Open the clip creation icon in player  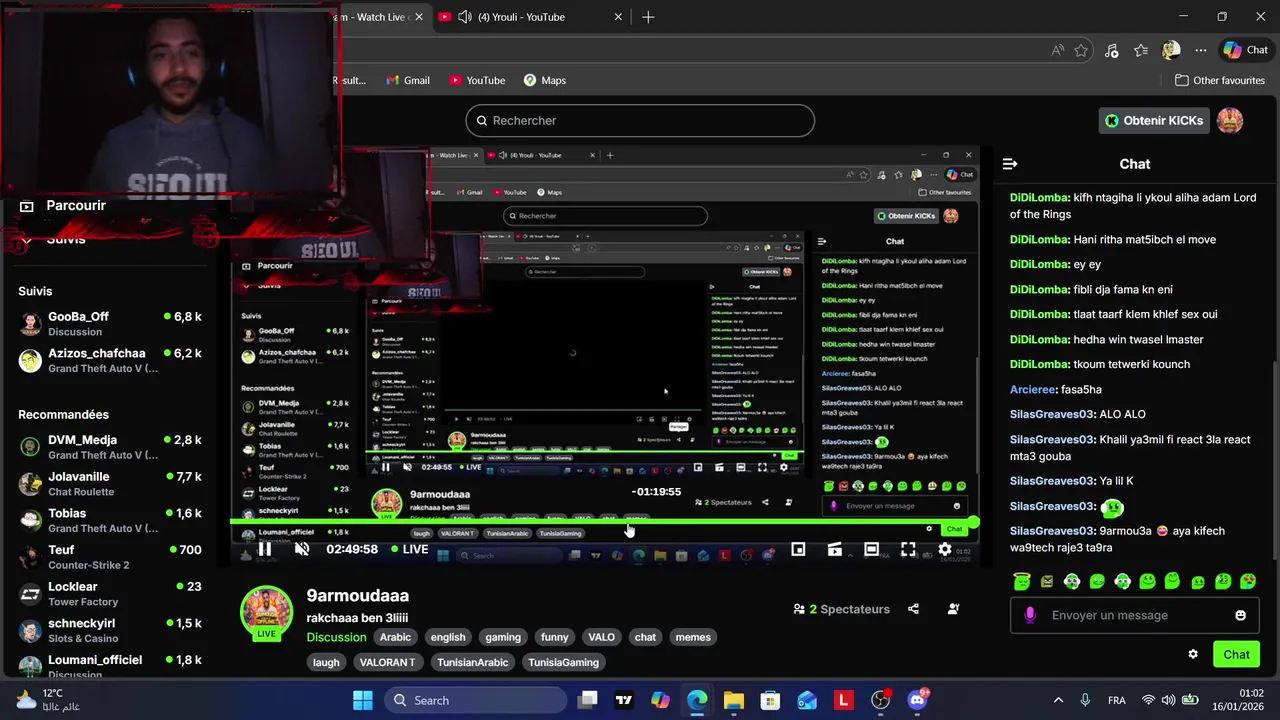pos(834,549)
